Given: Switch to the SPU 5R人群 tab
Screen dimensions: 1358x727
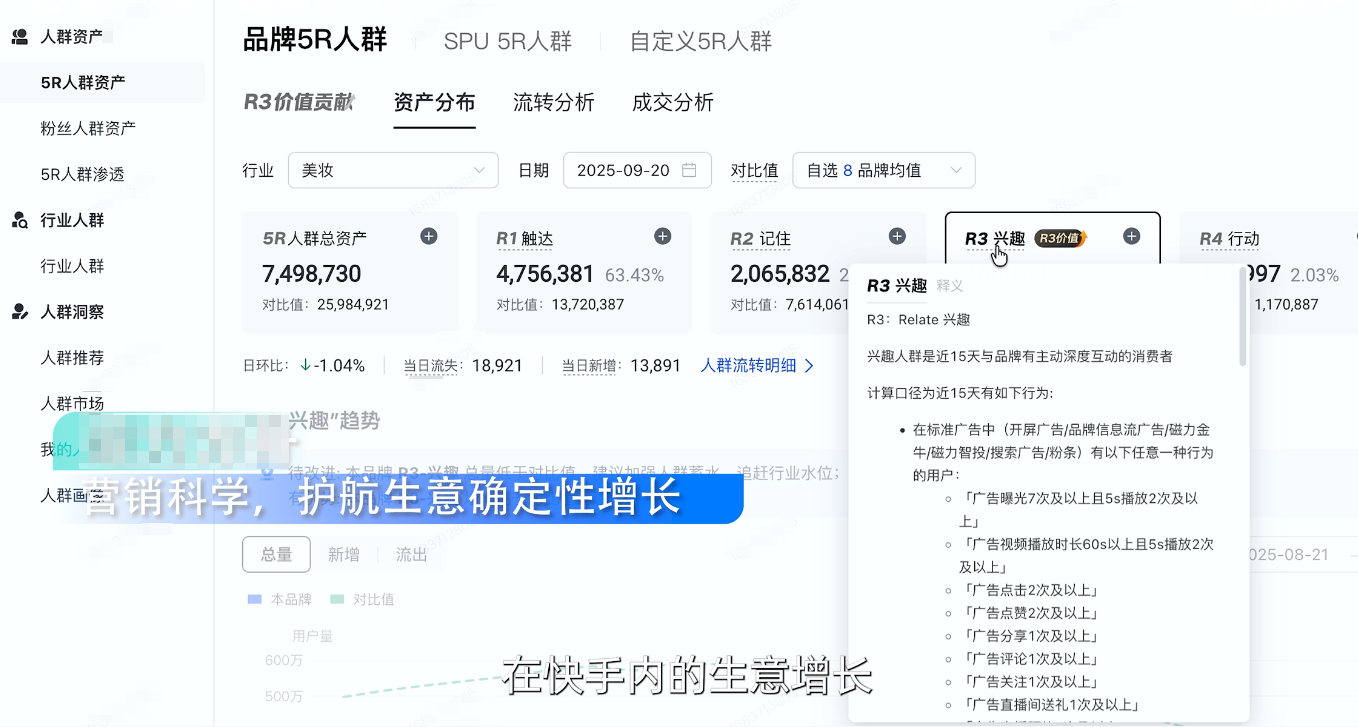Looking at the screenshot, I should 505,40.
